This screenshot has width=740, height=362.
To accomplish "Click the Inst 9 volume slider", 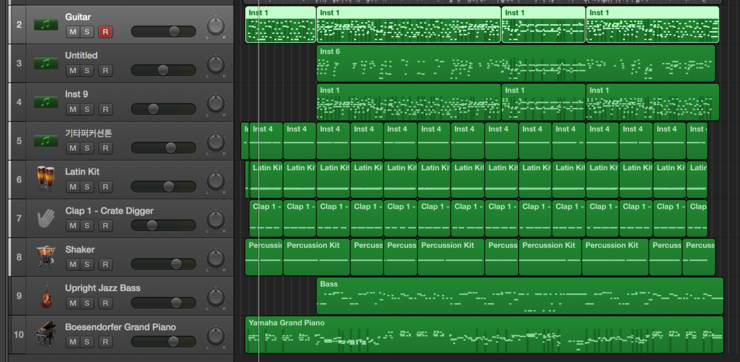I will pyautogui.click(x=163, y=109).
